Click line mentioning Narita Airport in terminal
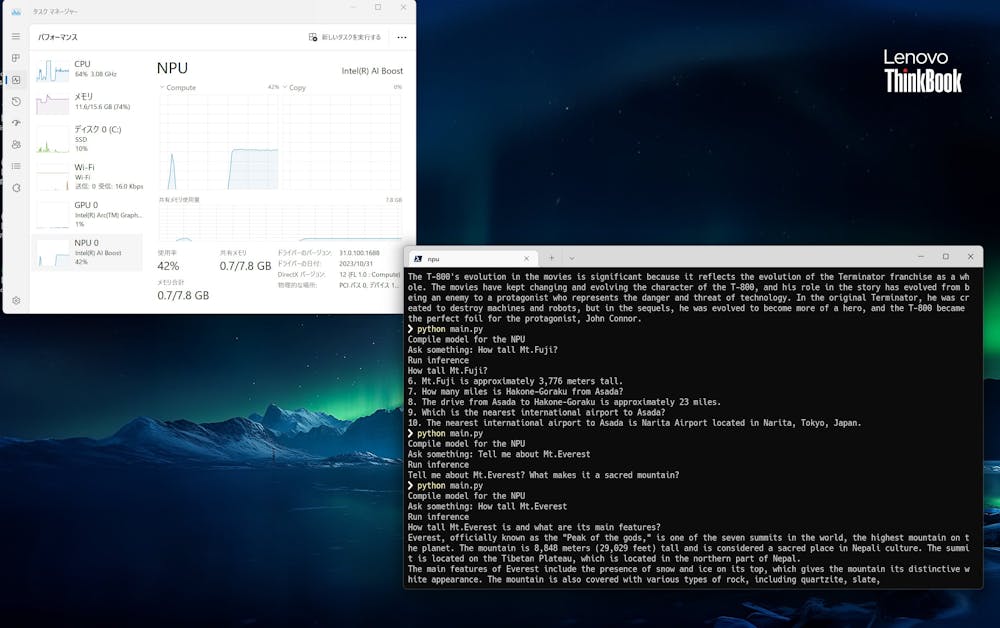 (x=635, y=423)
